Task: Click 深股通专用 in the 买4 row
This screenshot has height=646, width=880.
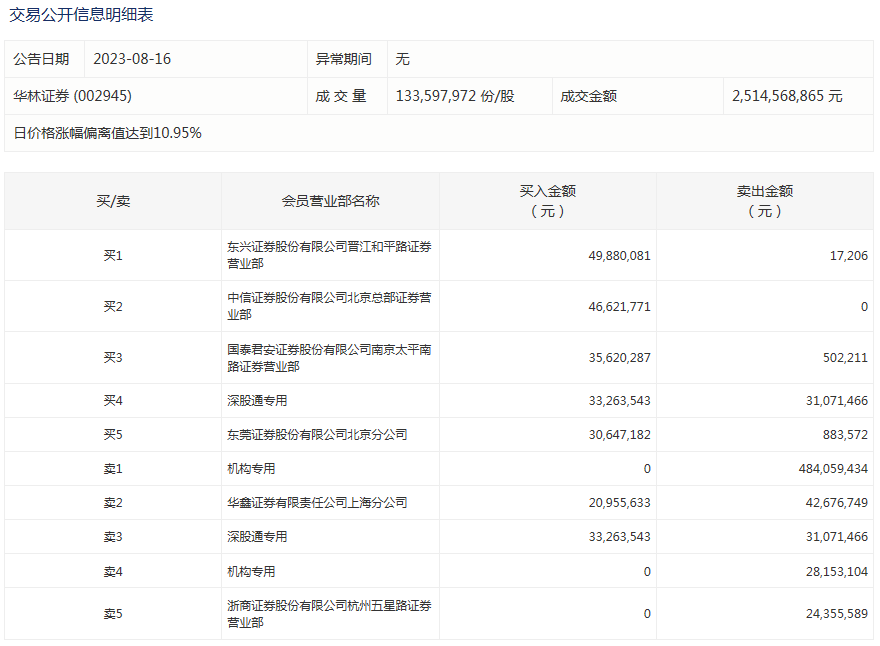Action: click(257, 401)
